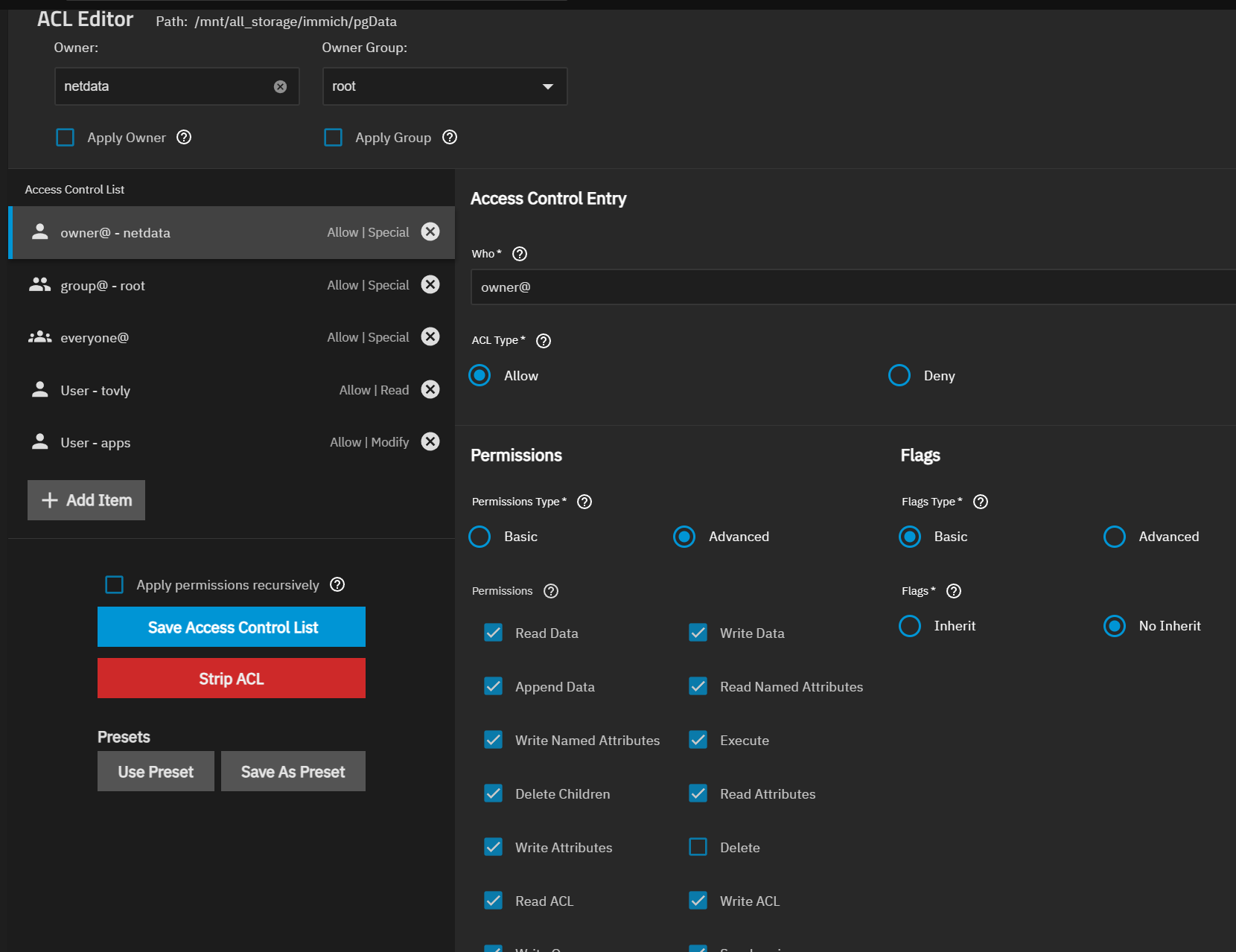Choose Basic flags type
The image size is (1236, 952).
[x=910, y=537]
